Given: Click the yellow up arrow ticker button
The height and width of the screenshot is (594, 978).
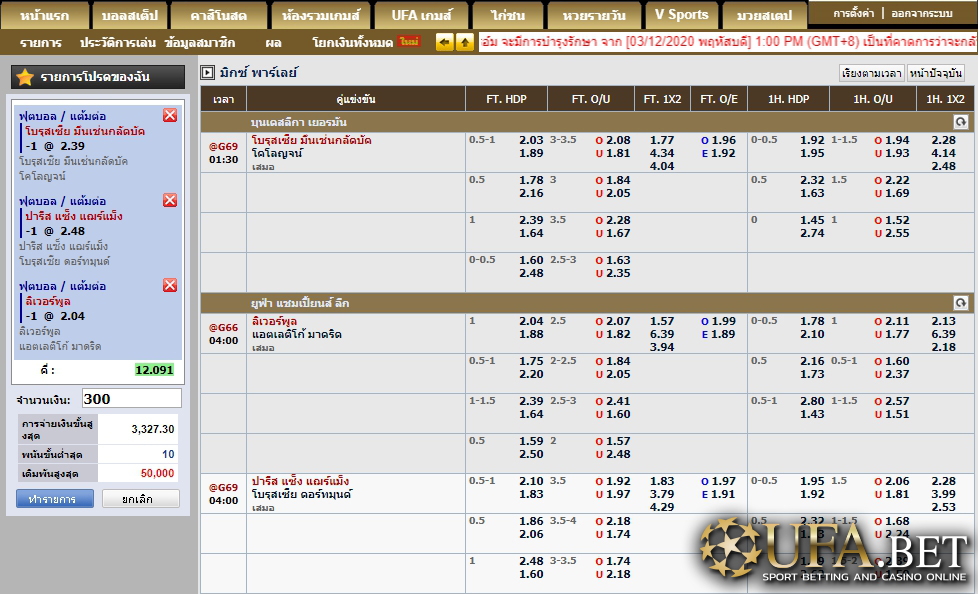Looking at the screenshot, I should [x=465, y=42].
